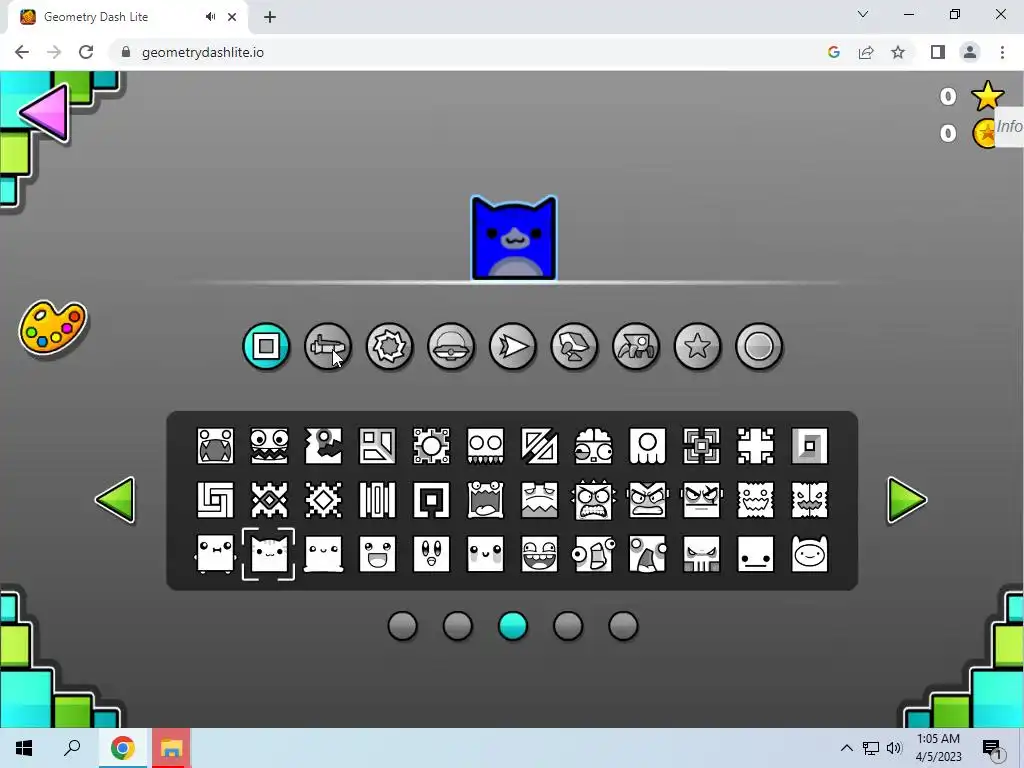This screenshot has width=1024, height=768.
Task: Select the fifth page dot indicator
Action: coord(623,626)
